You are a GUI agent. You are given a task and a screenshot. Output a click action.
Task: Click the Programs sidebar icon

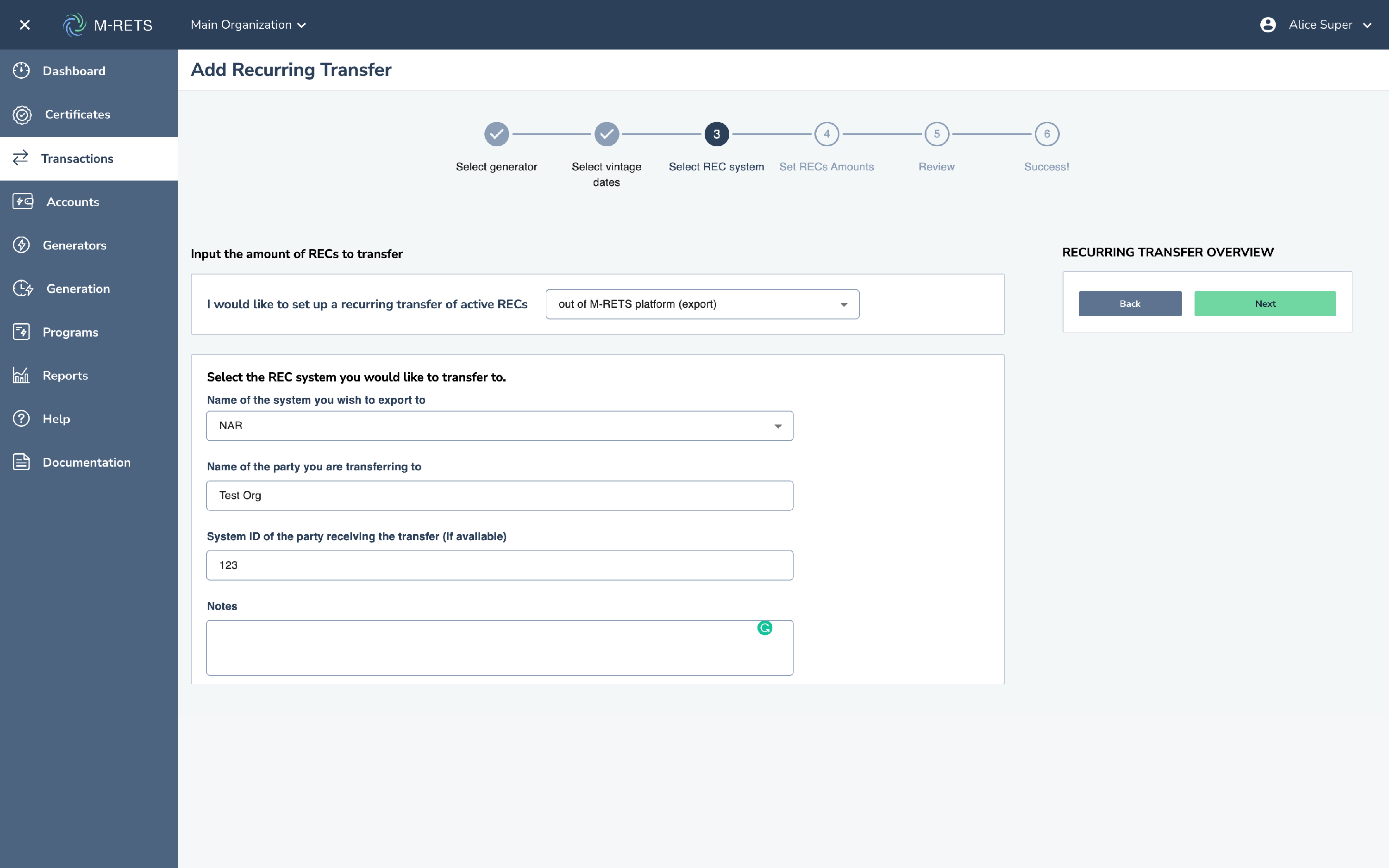[21, 332]
